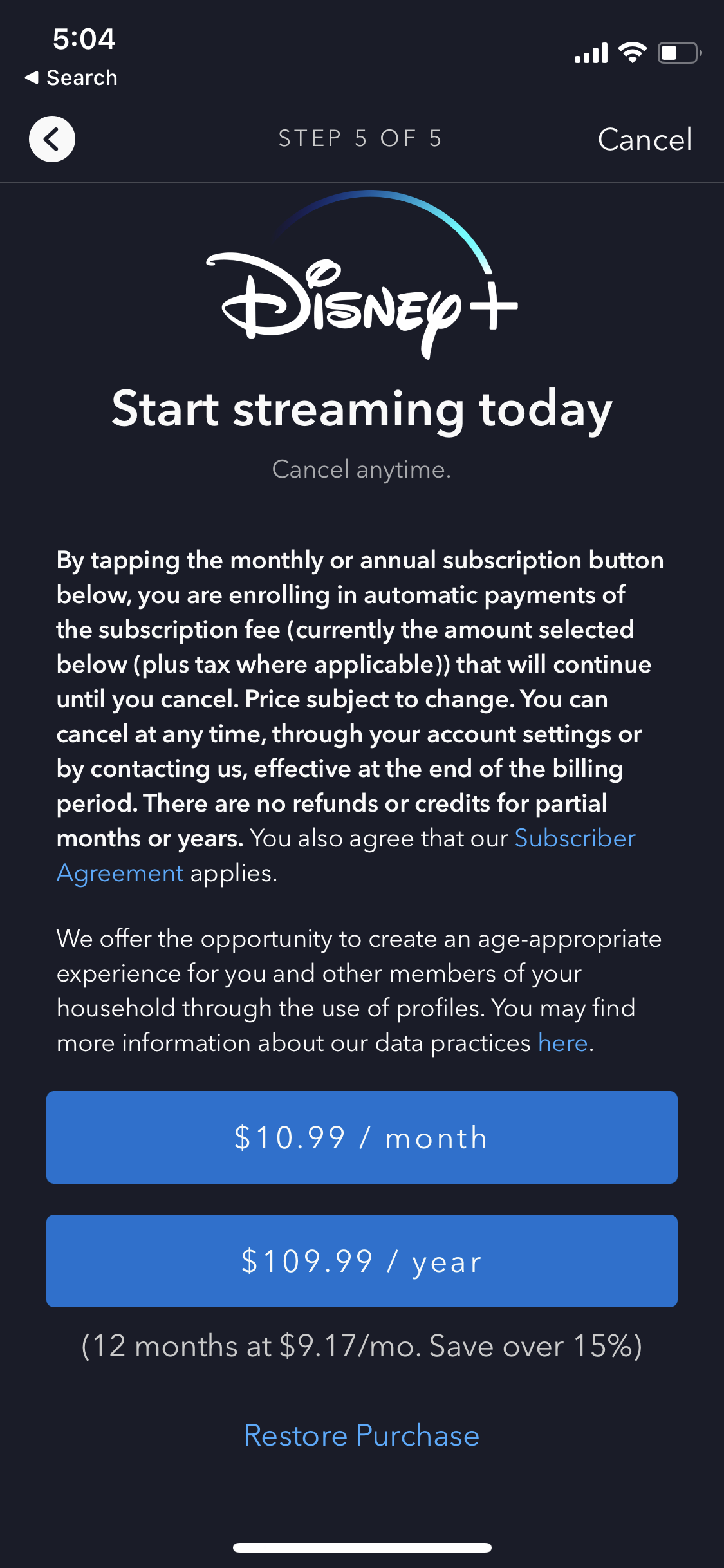Tap the 'Cancel anytime.' subtitle
The image size is (724, 1568).
click(x=362, y=470)
